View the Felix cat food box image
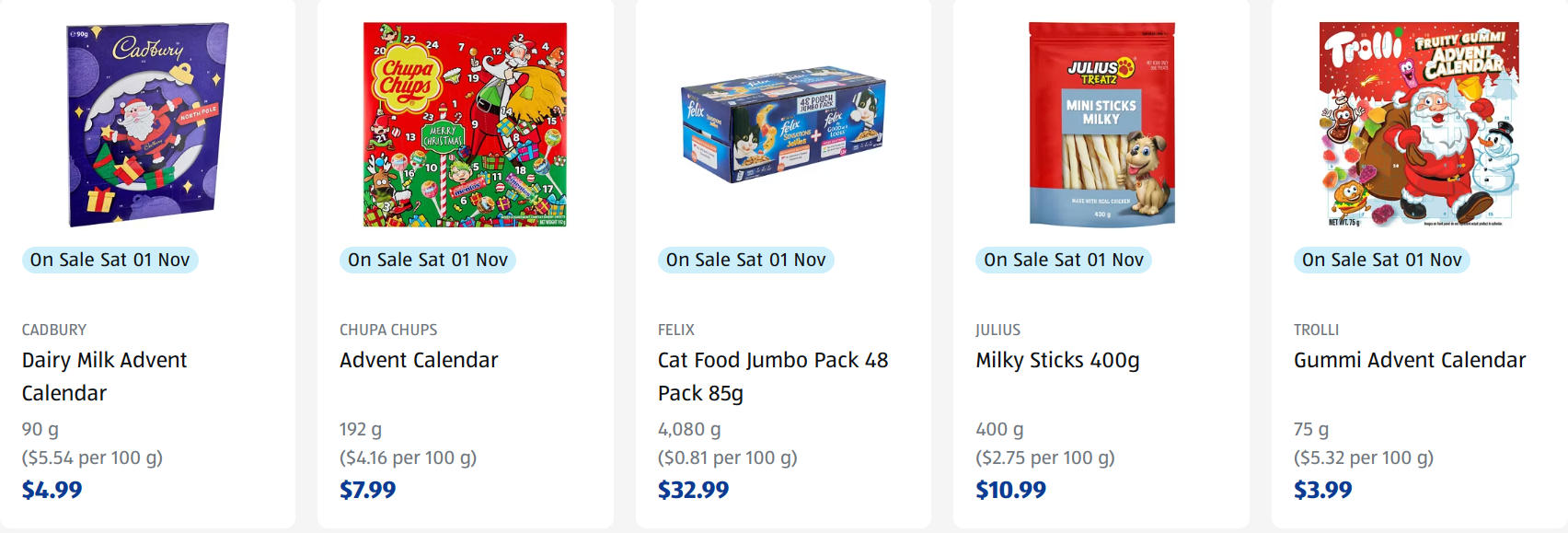Image resolution: width=1568 pixels, height=533 pixels. click(x=783, y=124)
